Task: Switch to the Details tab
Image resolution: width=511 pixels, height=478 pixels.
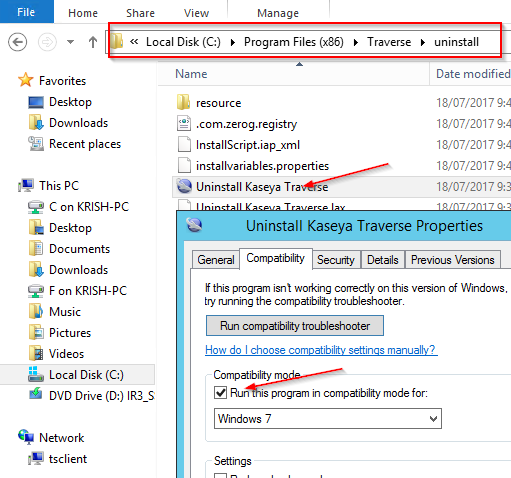Action: 383,260
